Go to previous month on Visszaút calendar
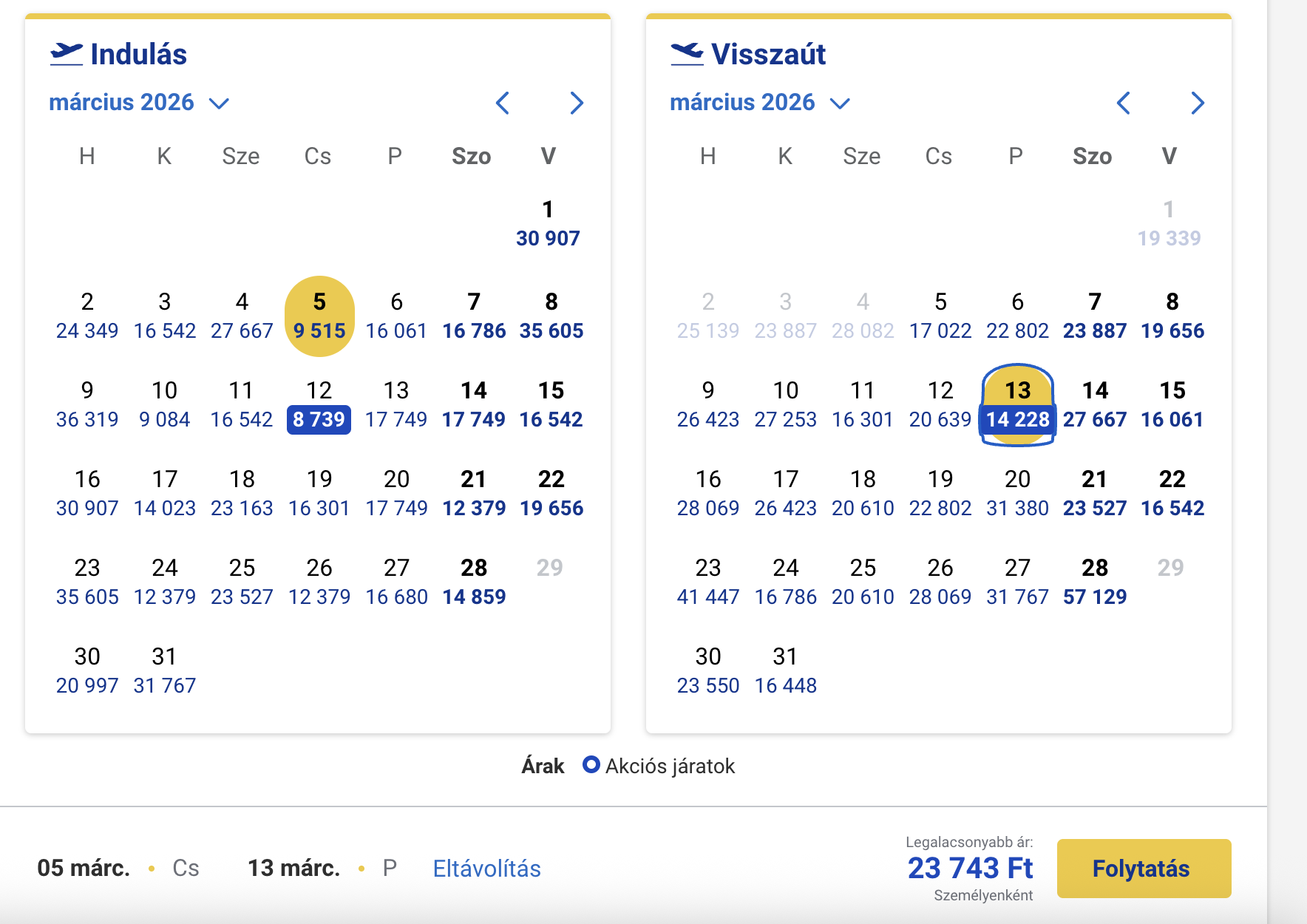 click(x=1124, y=103)
